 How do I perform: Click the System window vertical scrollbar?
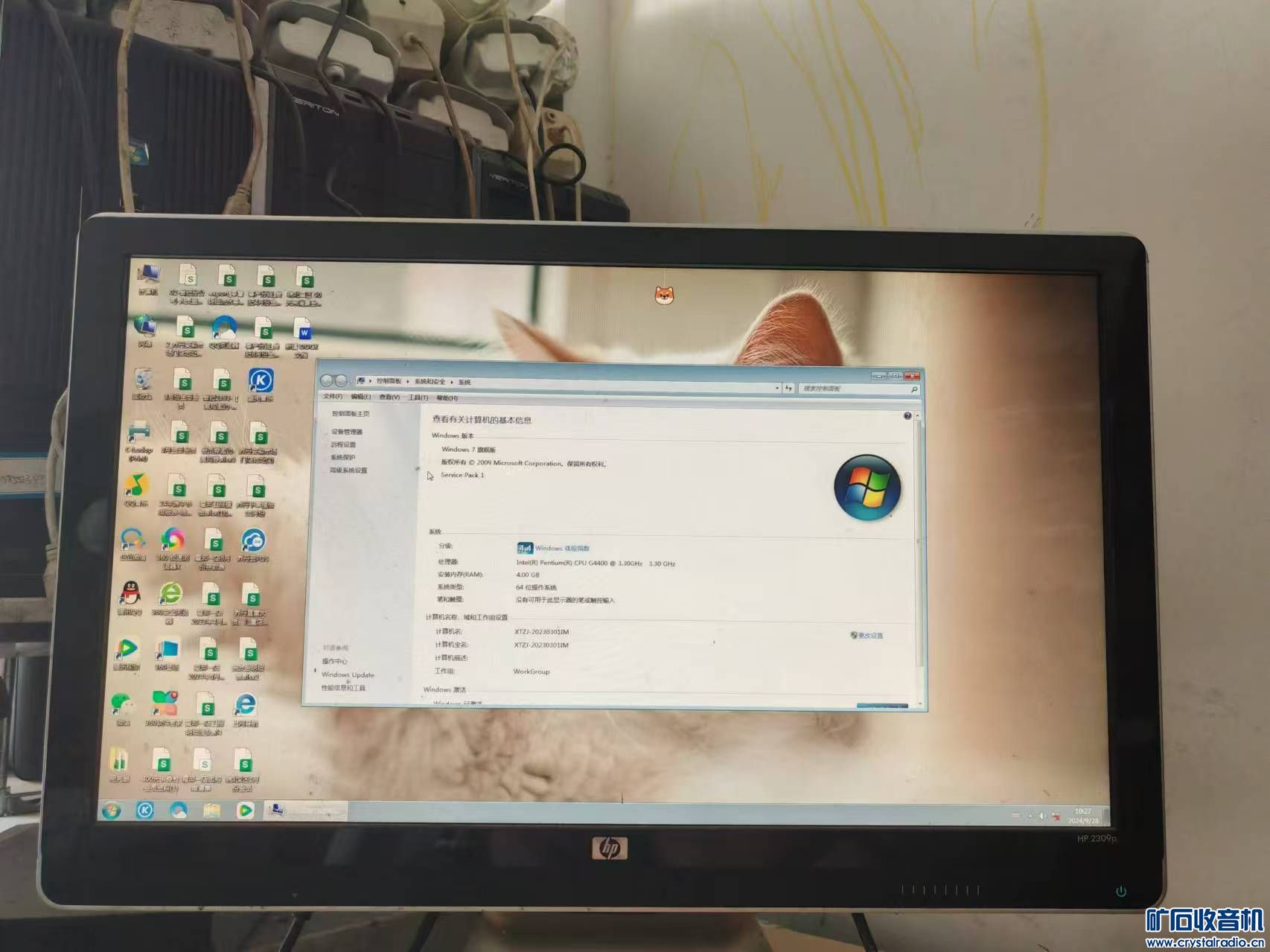tap(918, 558)
